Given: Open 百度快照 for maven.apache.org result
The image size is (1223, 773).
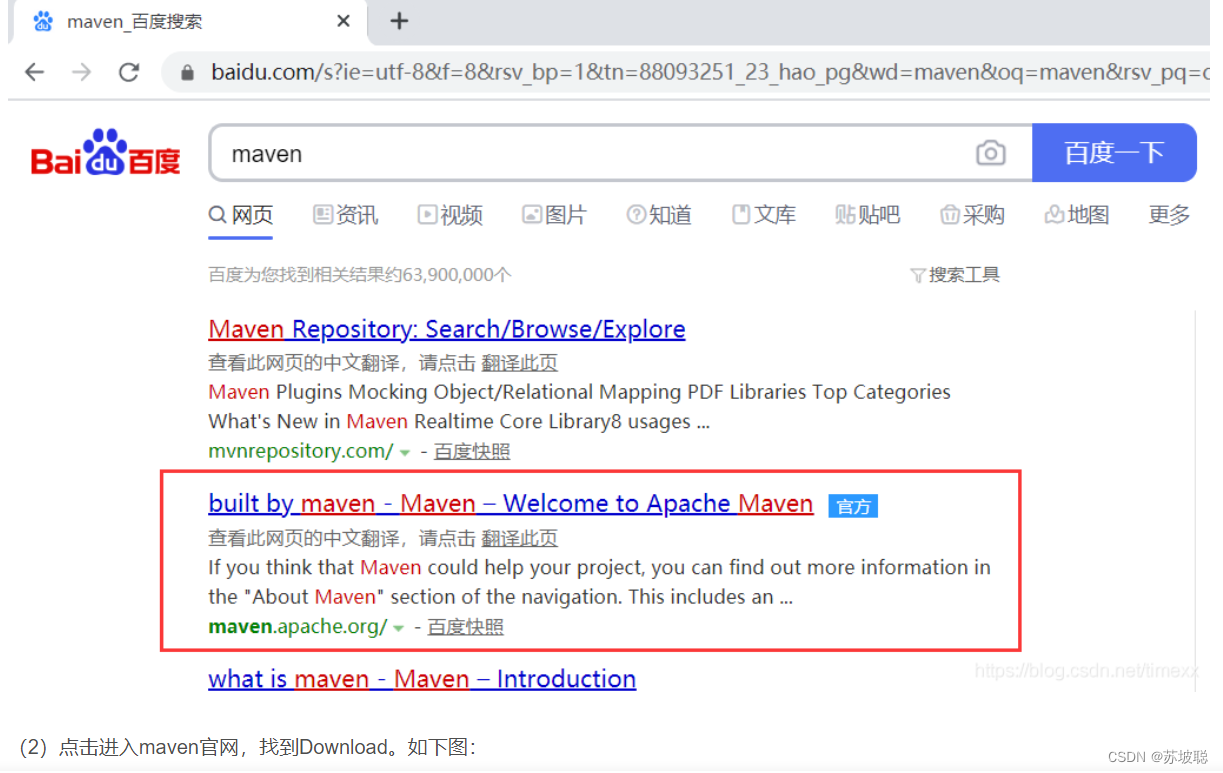Looking at the screenshot, I should point(466,627).
